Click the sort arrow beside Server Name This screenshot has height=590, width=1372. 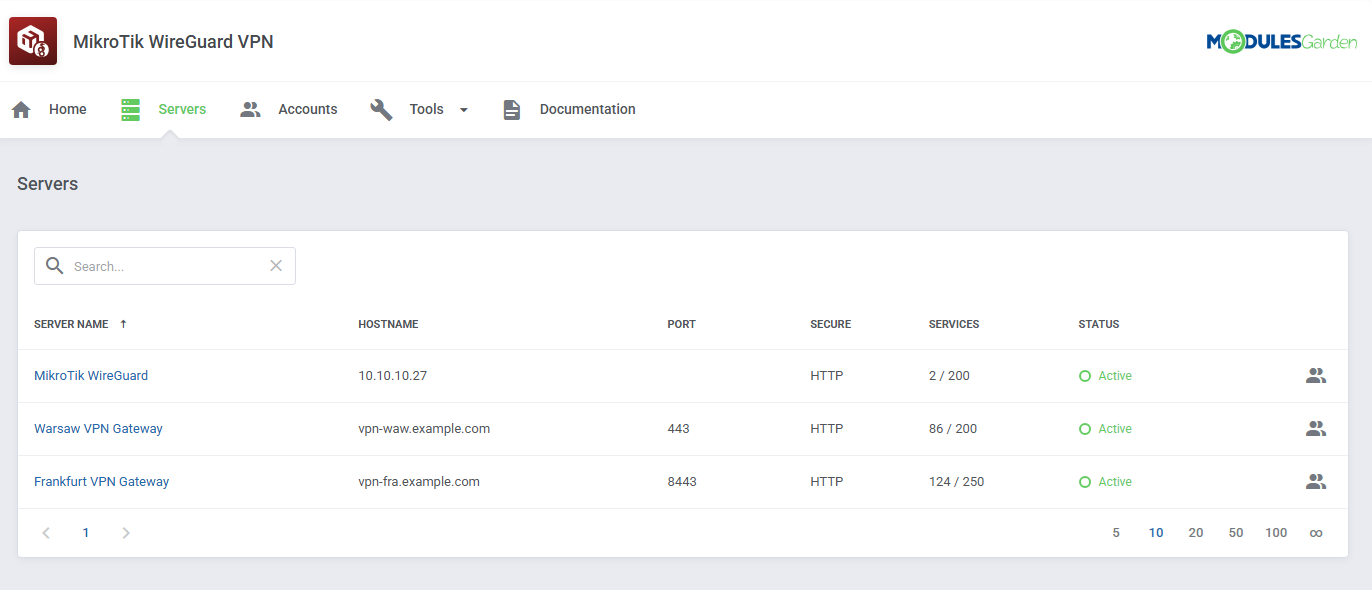pos(123,324)
